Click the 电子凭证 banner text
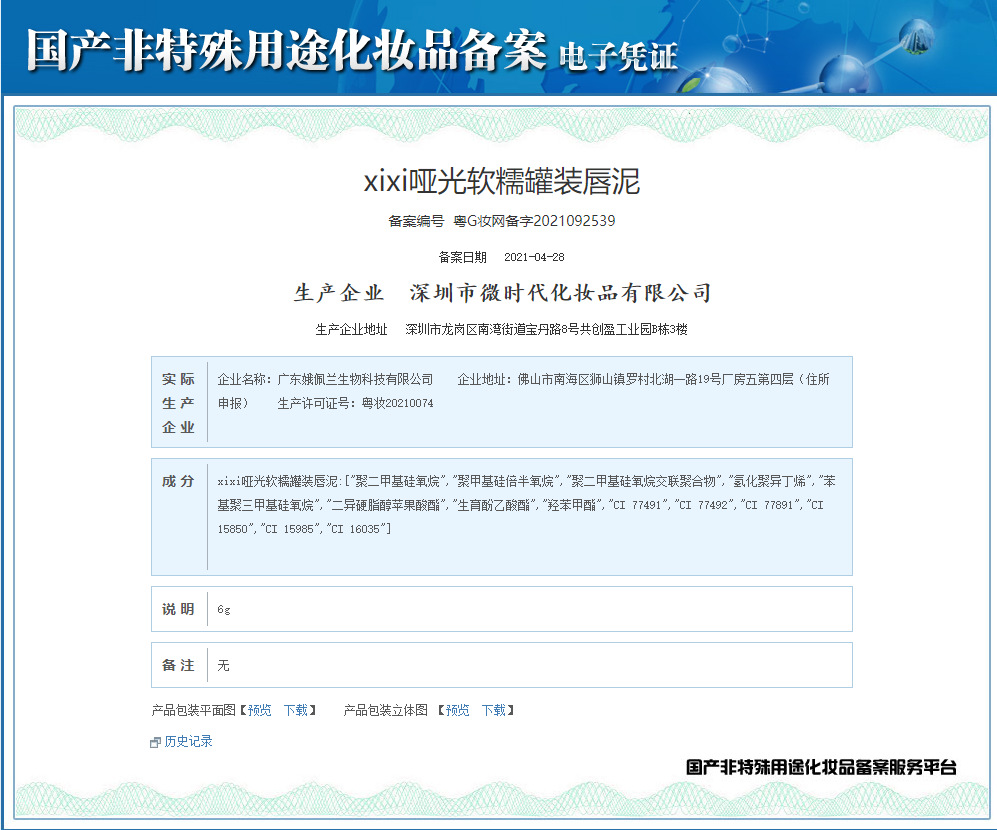Screen dimensions: 997x830 pos(617,57)
